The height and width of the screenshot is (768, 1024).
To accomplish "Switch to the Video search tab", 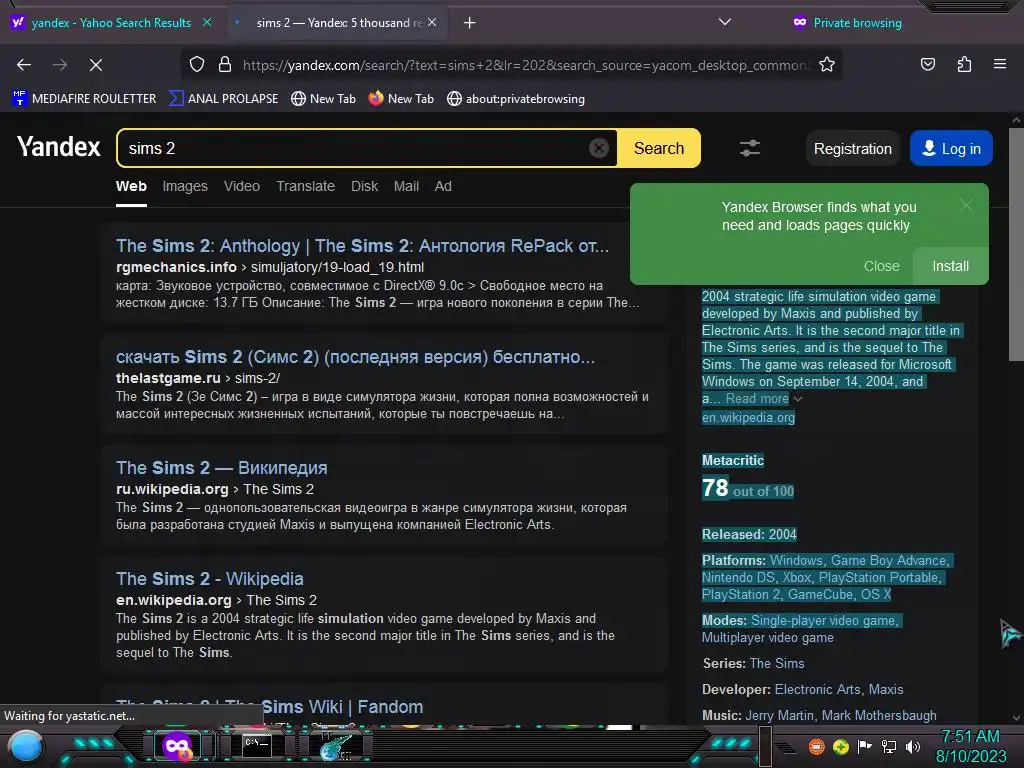I will point(242,186).
